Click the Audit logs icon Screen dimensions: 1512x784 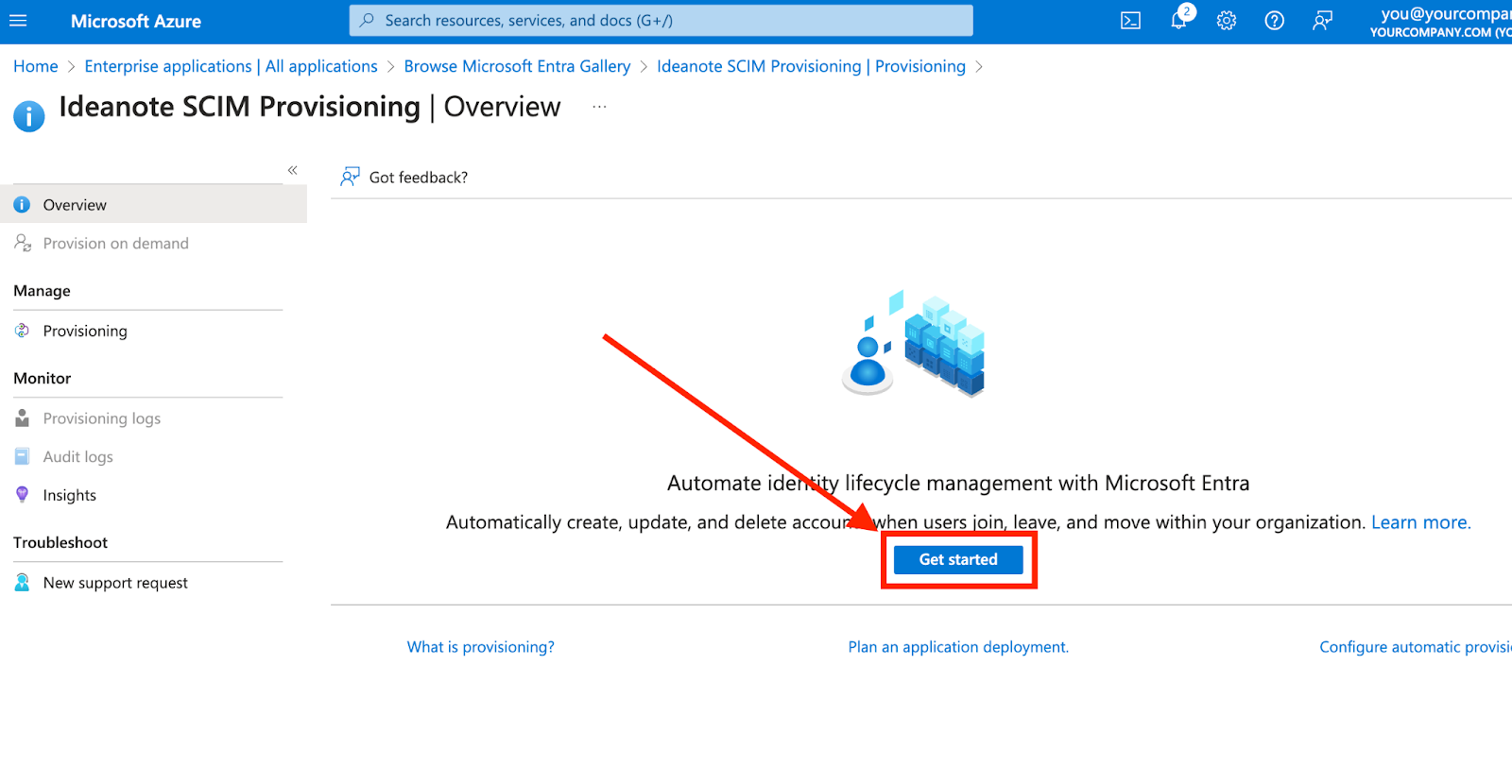coord(22,456)
